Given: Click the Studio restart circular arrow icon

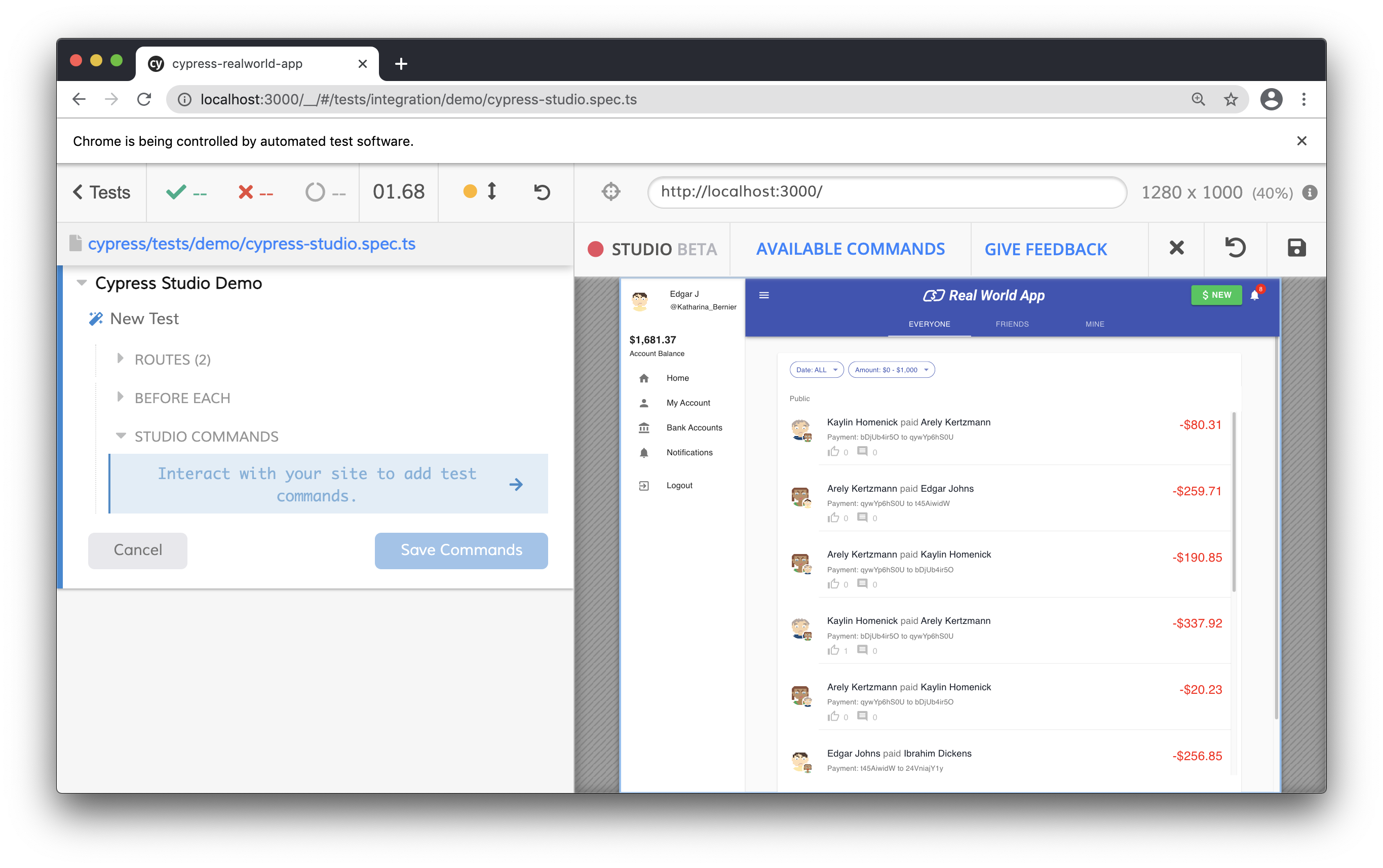Looking at the screenshot, I should [x=1235, y=248].
